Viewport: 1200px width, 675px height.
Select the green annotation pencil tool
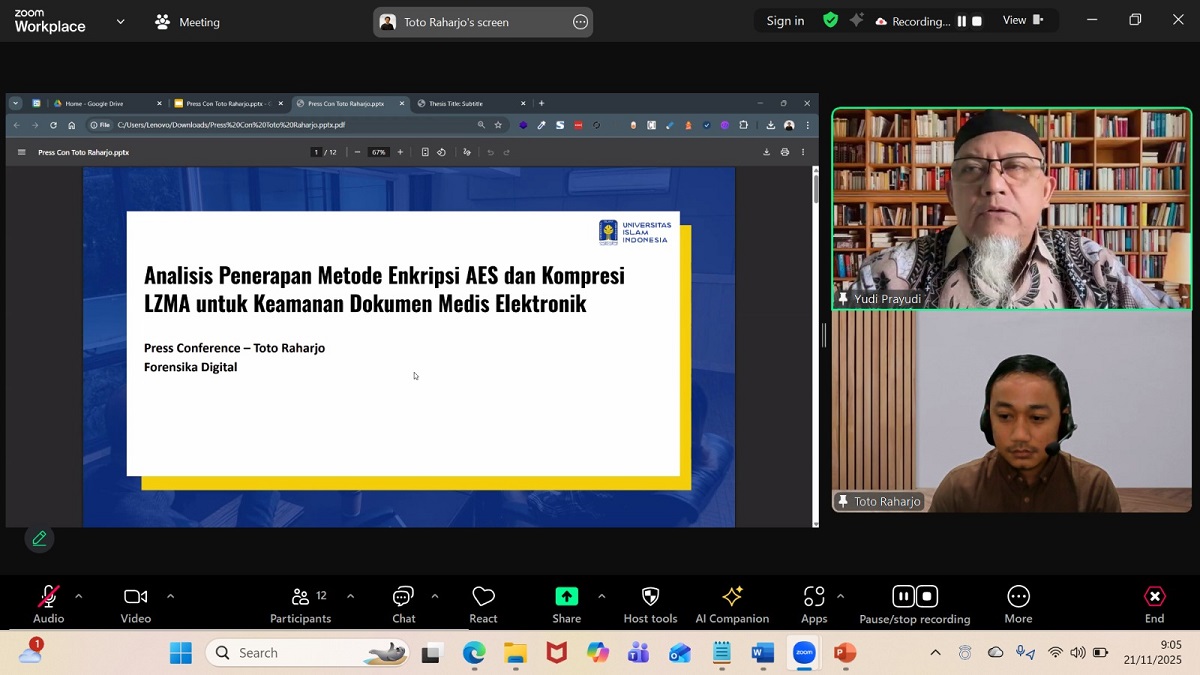(x=39, y=538)
